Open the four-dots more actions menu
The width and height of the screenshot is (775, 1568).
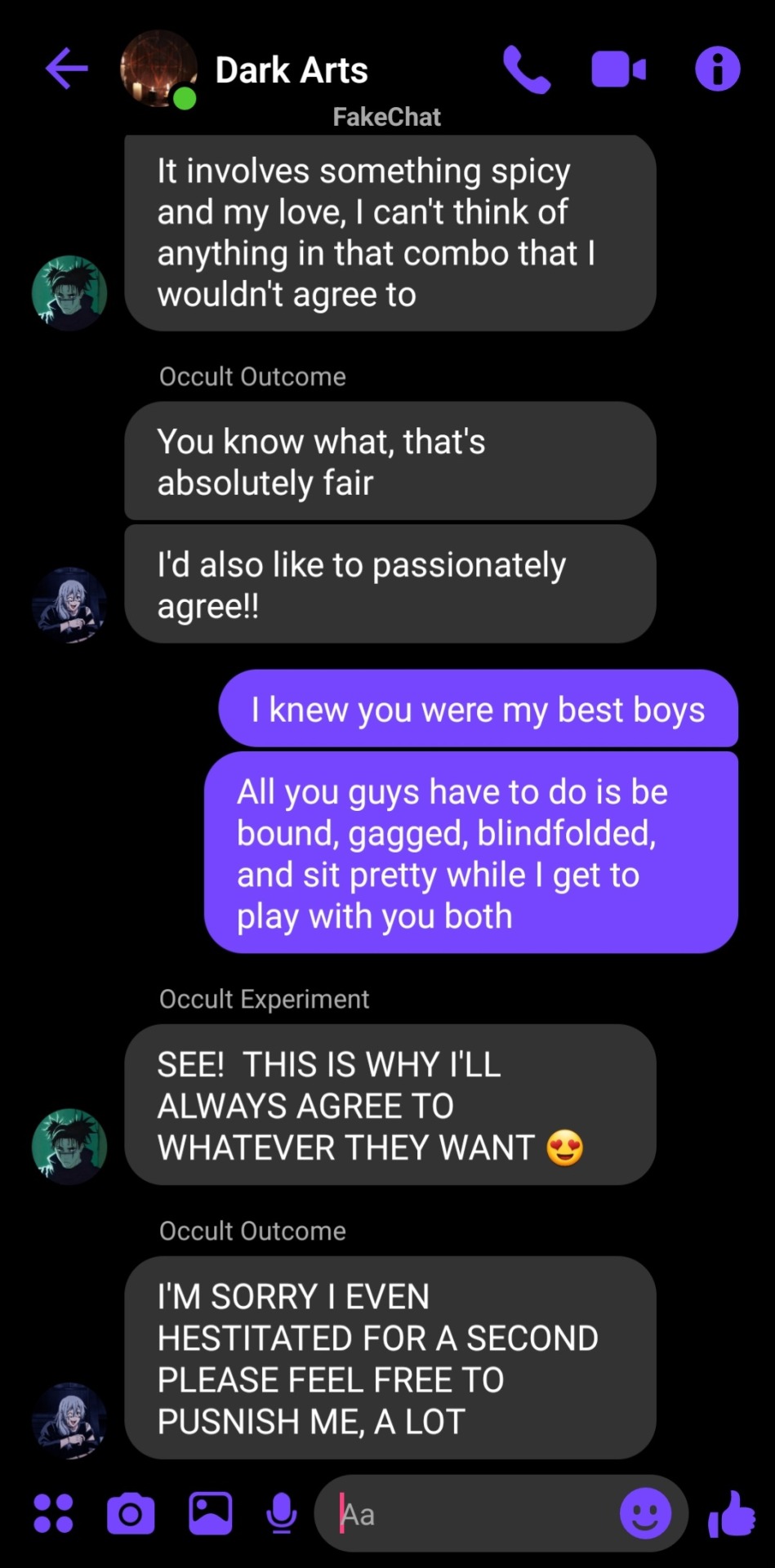pyautogui.click(x=53, y=1513)
